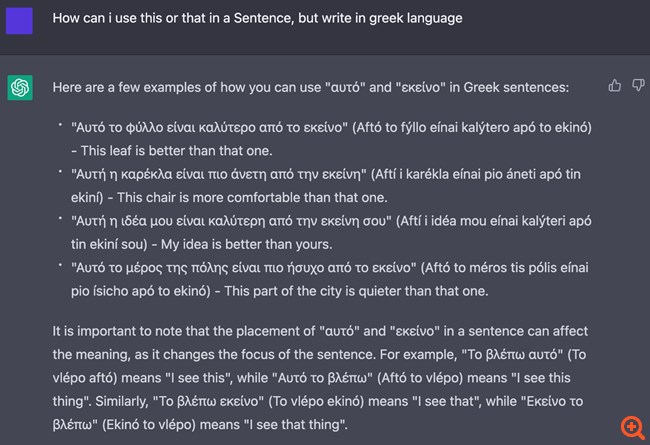The width and height of the screenshot is (650, 445).
Task: Select the Greek sentence about the leaf (φύλλο)
Action: (209, 127)
